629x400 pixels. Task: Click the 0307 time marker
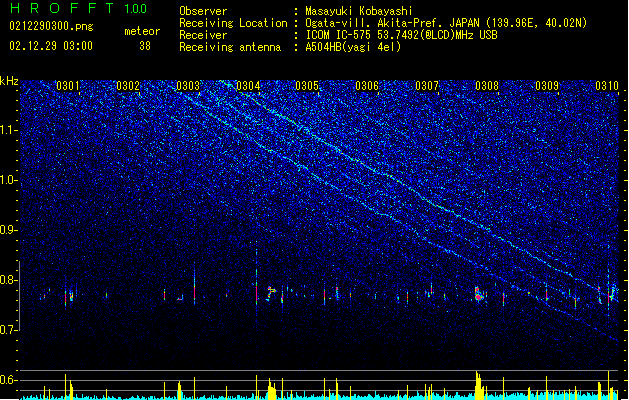(x=427, y=86)
